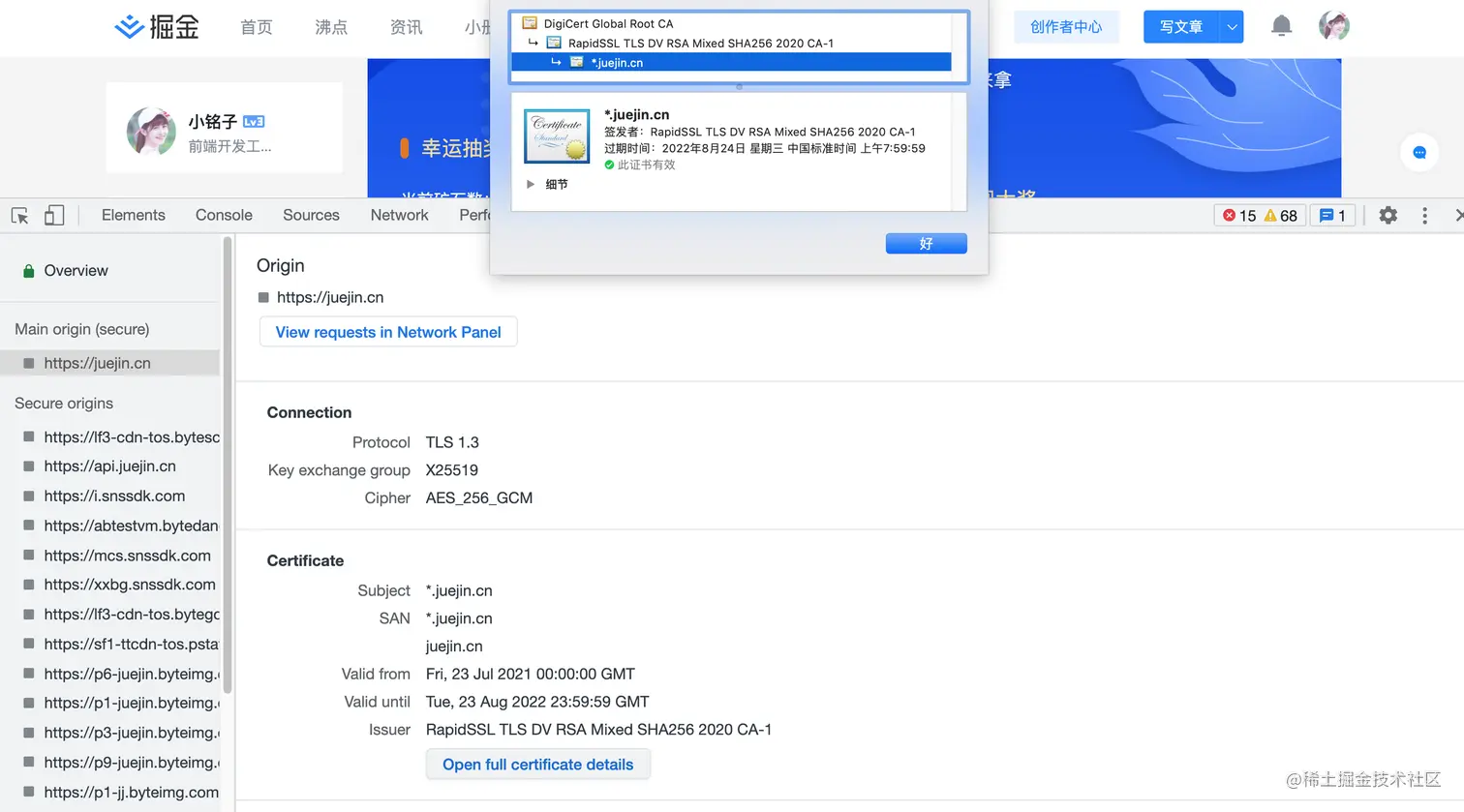1464x812 pixels.
Task: Click Open full certificate details button
Action: point(537,765)
